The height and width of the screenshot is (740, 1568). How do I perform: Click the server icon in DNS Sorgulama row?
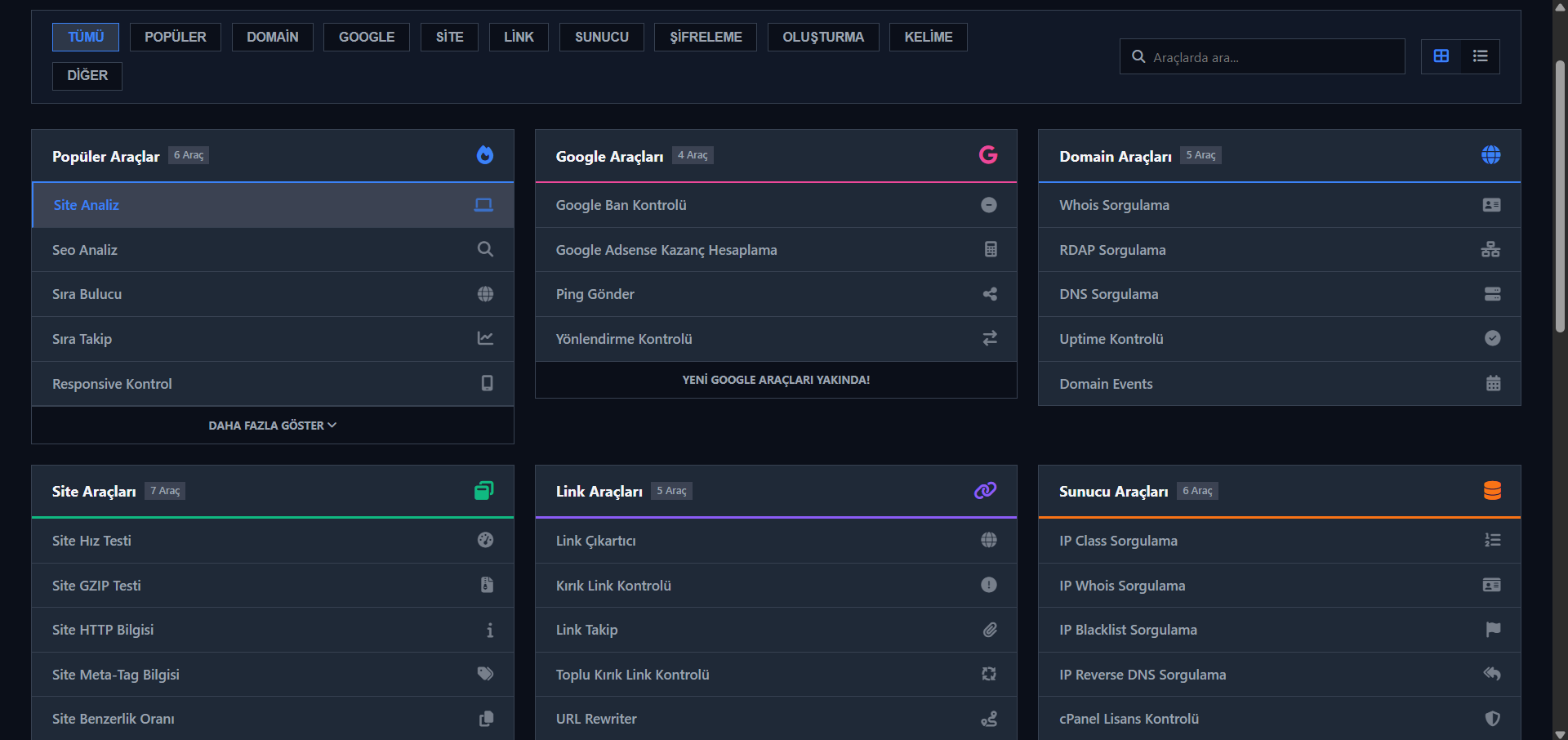(x=1492, y=294)
